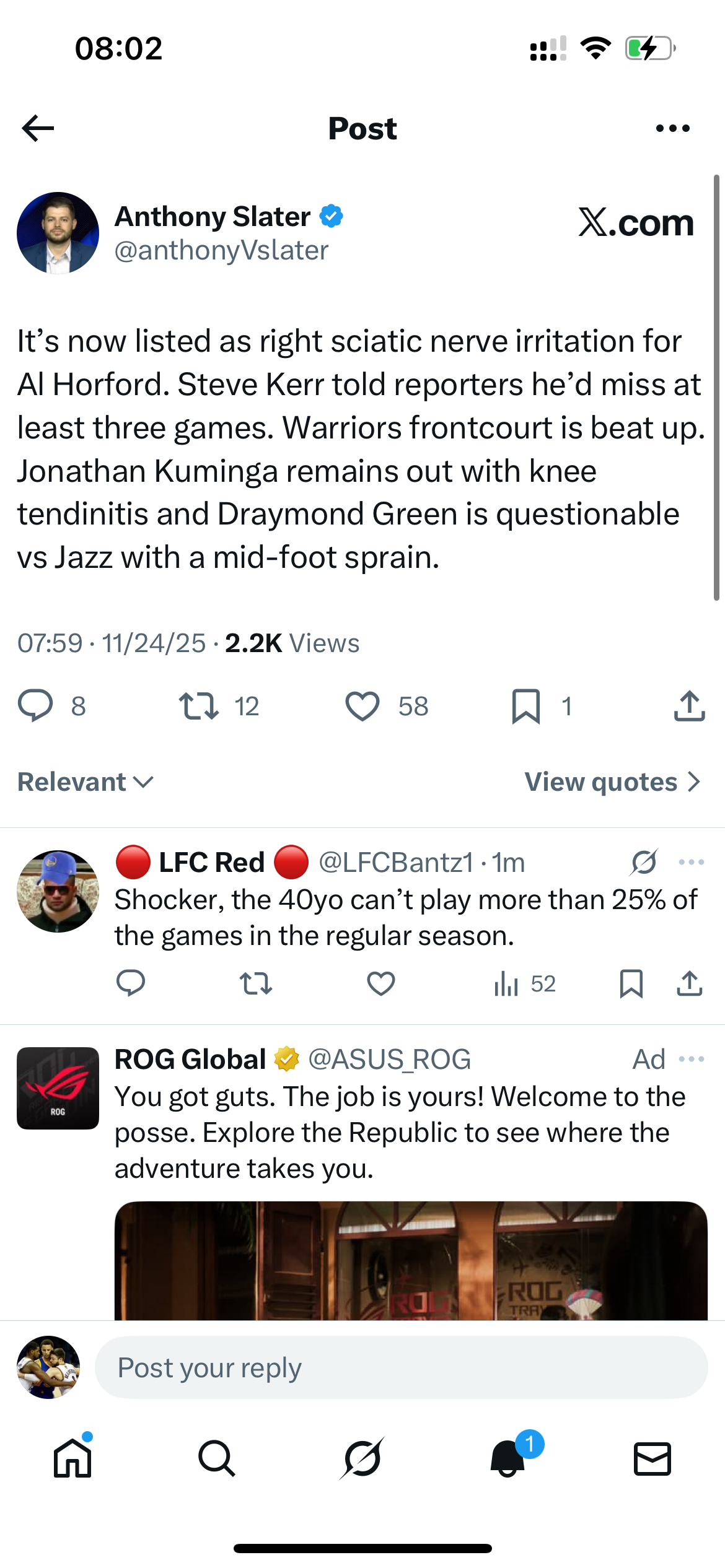Open the post's three-dot options menu
The width and height of the screenshot is (725, 1568).
coord(672,128)
